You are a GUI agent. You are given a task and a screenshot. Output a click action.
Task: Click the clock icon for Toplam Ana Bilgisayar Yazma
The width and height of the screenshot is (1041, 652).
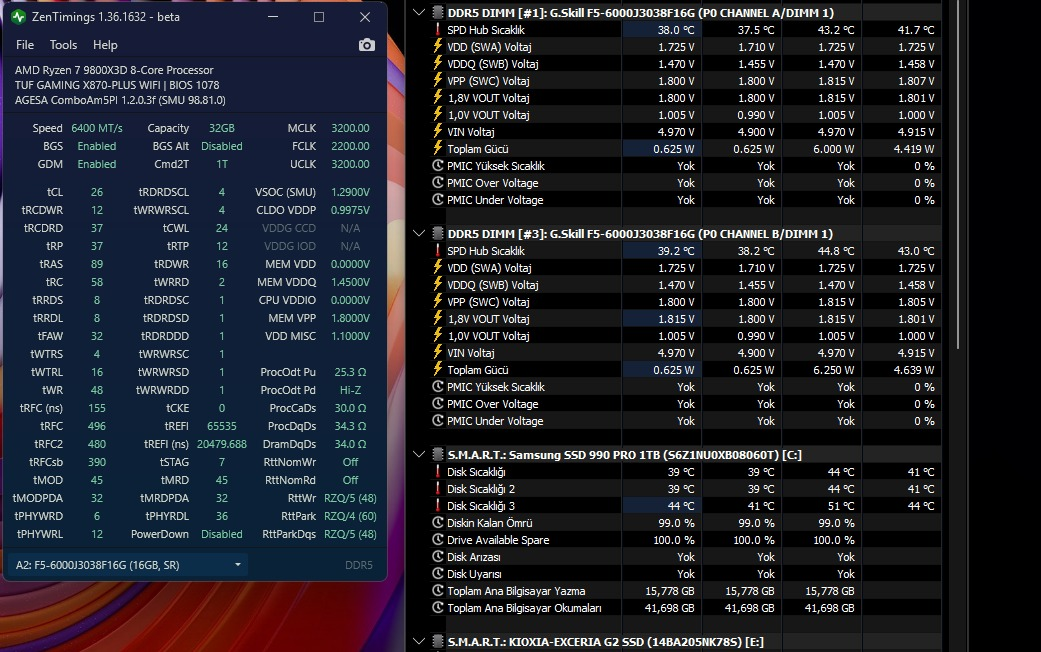click(x=438, y=590)
